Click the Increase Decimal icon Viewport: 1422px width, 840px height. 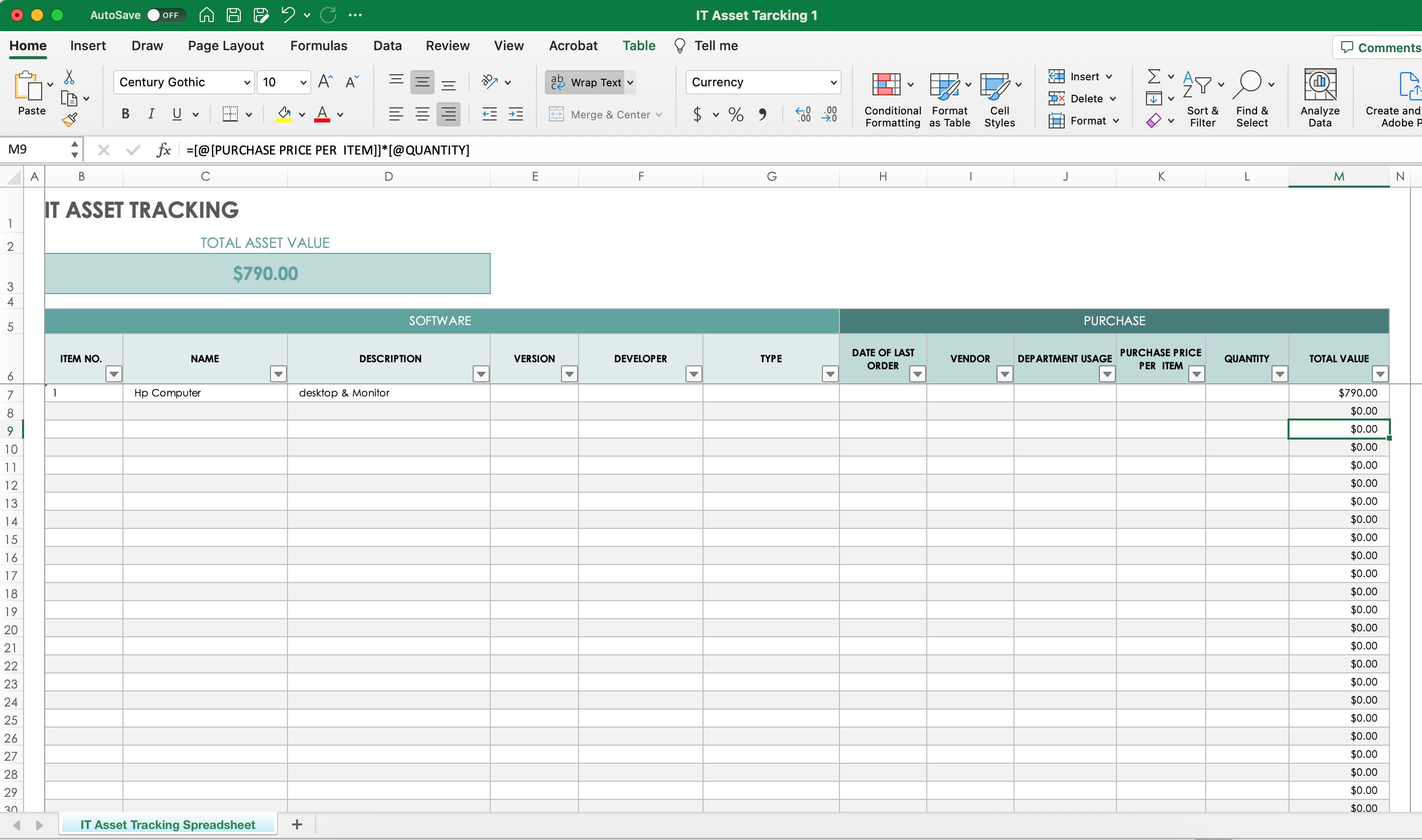[803, 114]
